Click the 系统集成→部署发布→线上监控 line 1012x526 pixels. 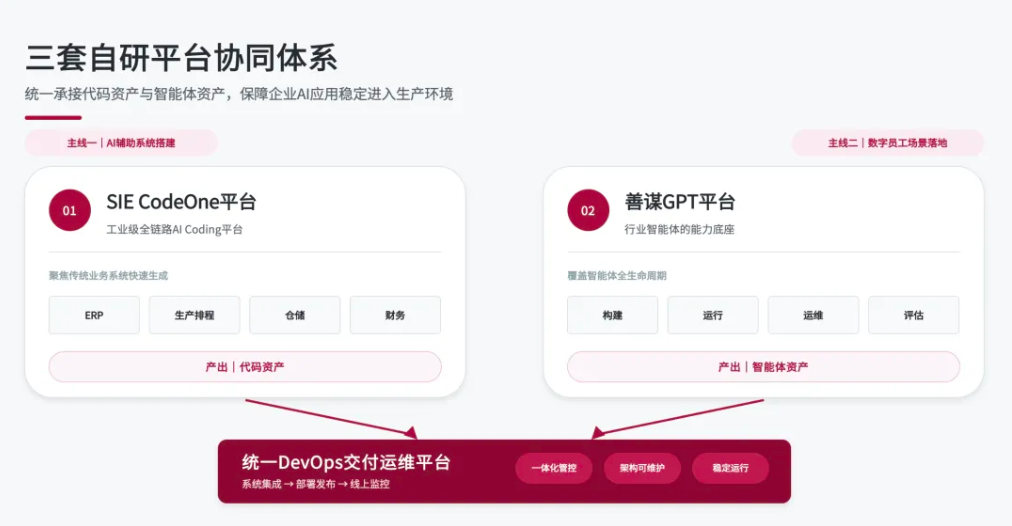(x=316, y=484)
